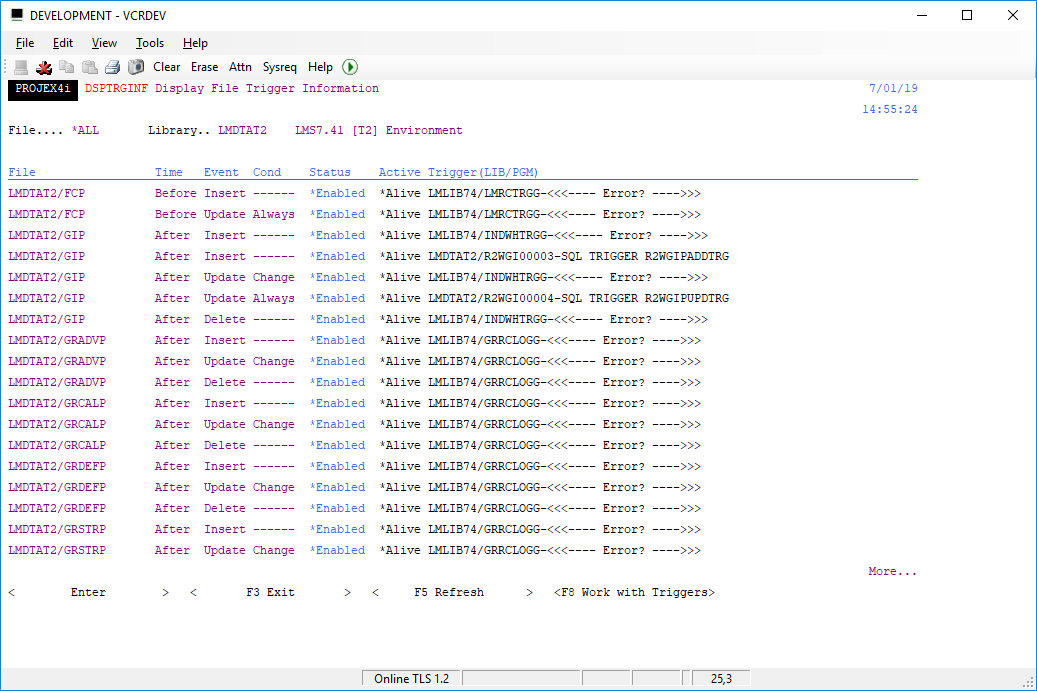
Task: Click the disconnect icon with red X
Action: [44, 67]
